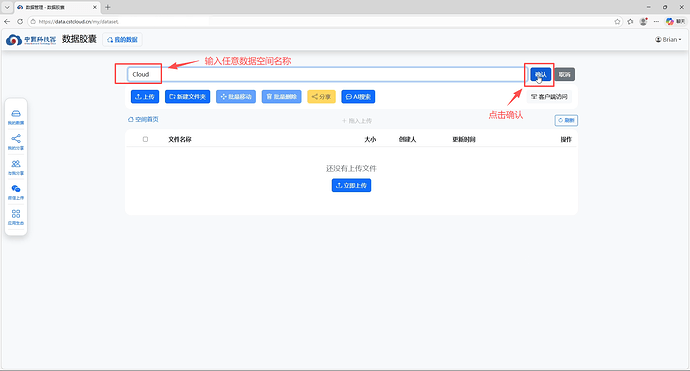The height and width of the screenshot is (371, 690).
Task: Reload the page with browser refresh icon
Action: coord(20,22)
